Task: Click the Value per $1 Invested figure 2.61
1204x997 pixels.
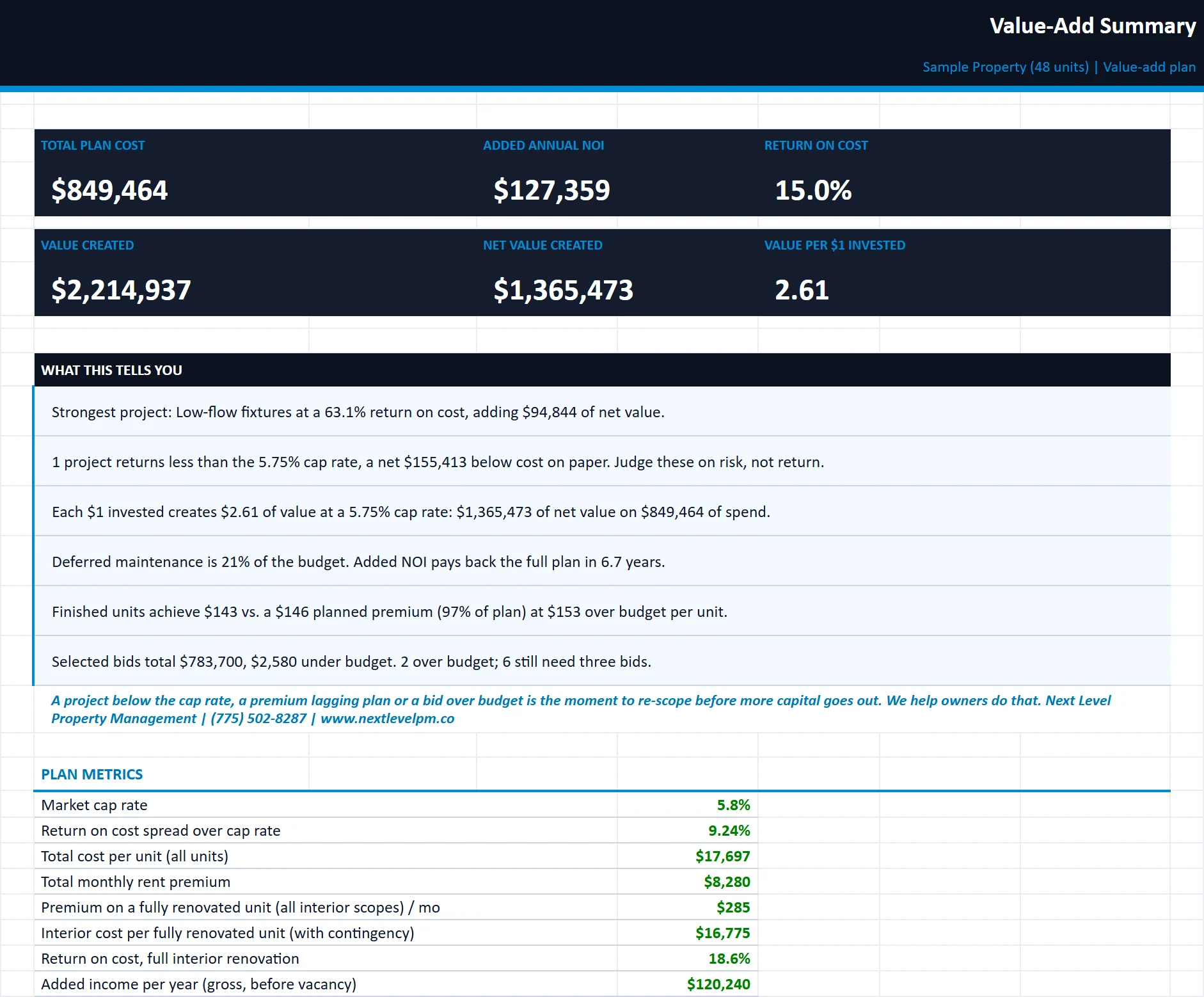Action: [x=802, y=290]
